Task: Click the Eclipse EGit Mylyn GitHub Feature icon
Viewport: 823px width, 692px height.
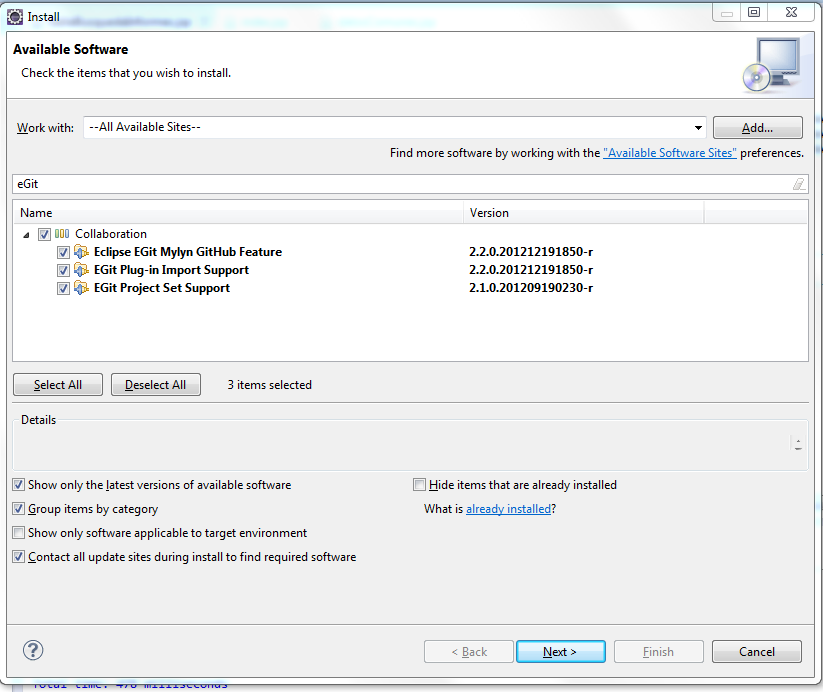Action: [82, 252]
